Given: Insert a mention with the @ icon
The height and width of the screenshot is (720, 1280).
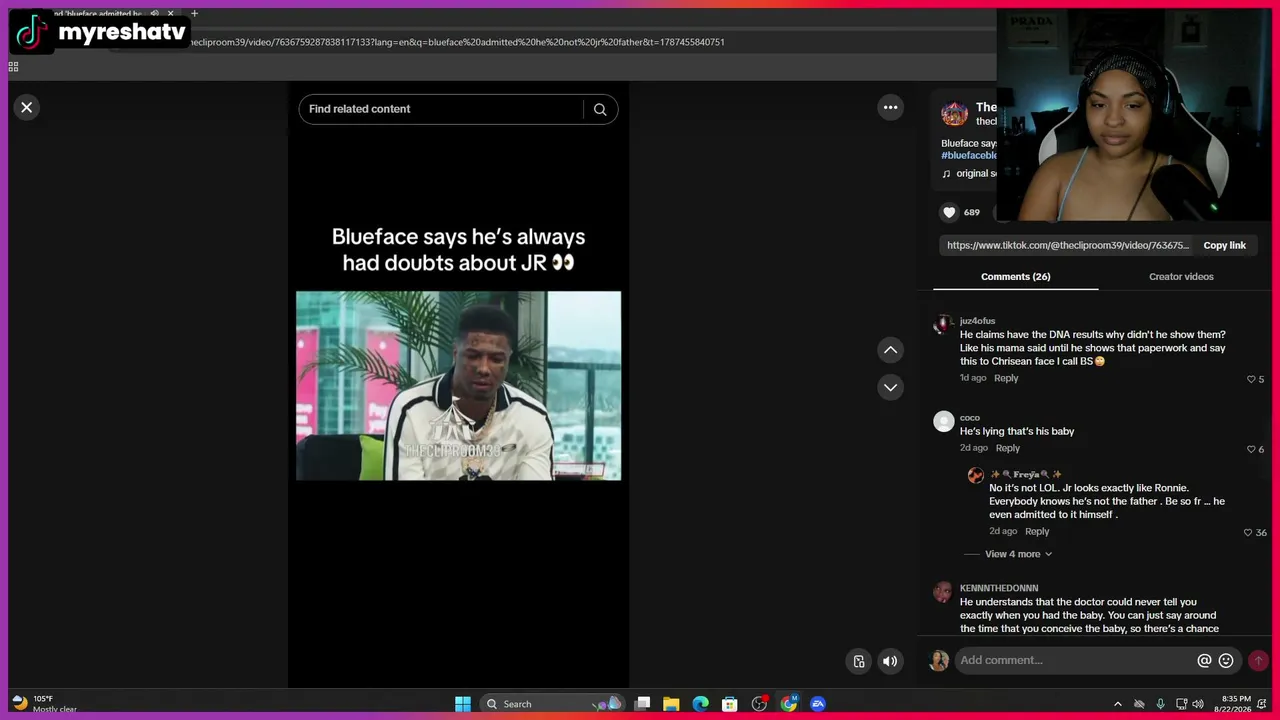Looking at the screenshot, I should coord(1204,661).
